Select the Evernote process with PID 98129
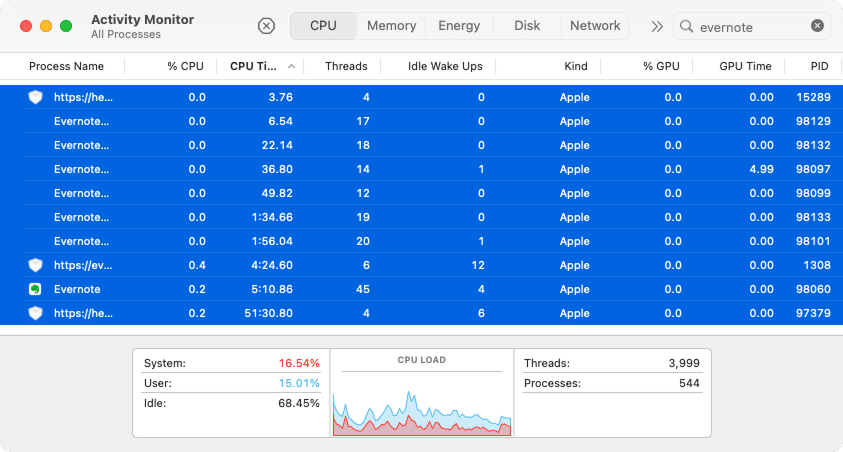The height and width of the screenshot is (452, 843). pos(422,121)
